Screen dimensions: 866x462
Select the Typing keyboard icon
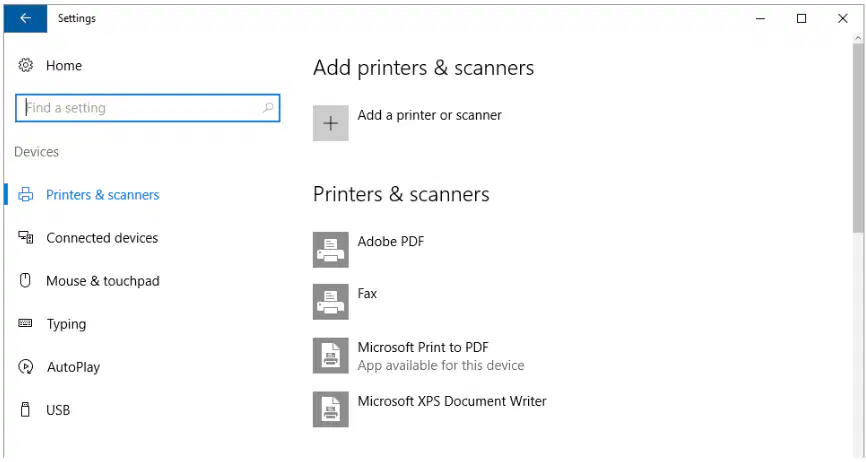tap(25, 323)
